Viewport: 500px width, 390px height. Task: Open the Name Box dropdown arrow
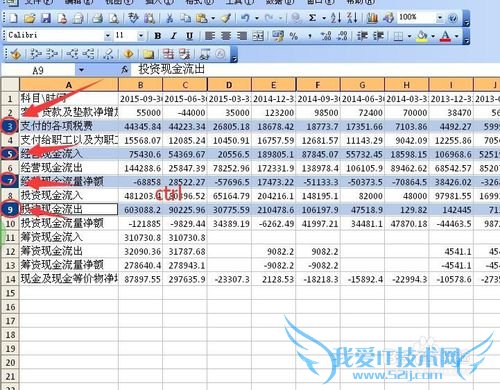click(81, 70)
